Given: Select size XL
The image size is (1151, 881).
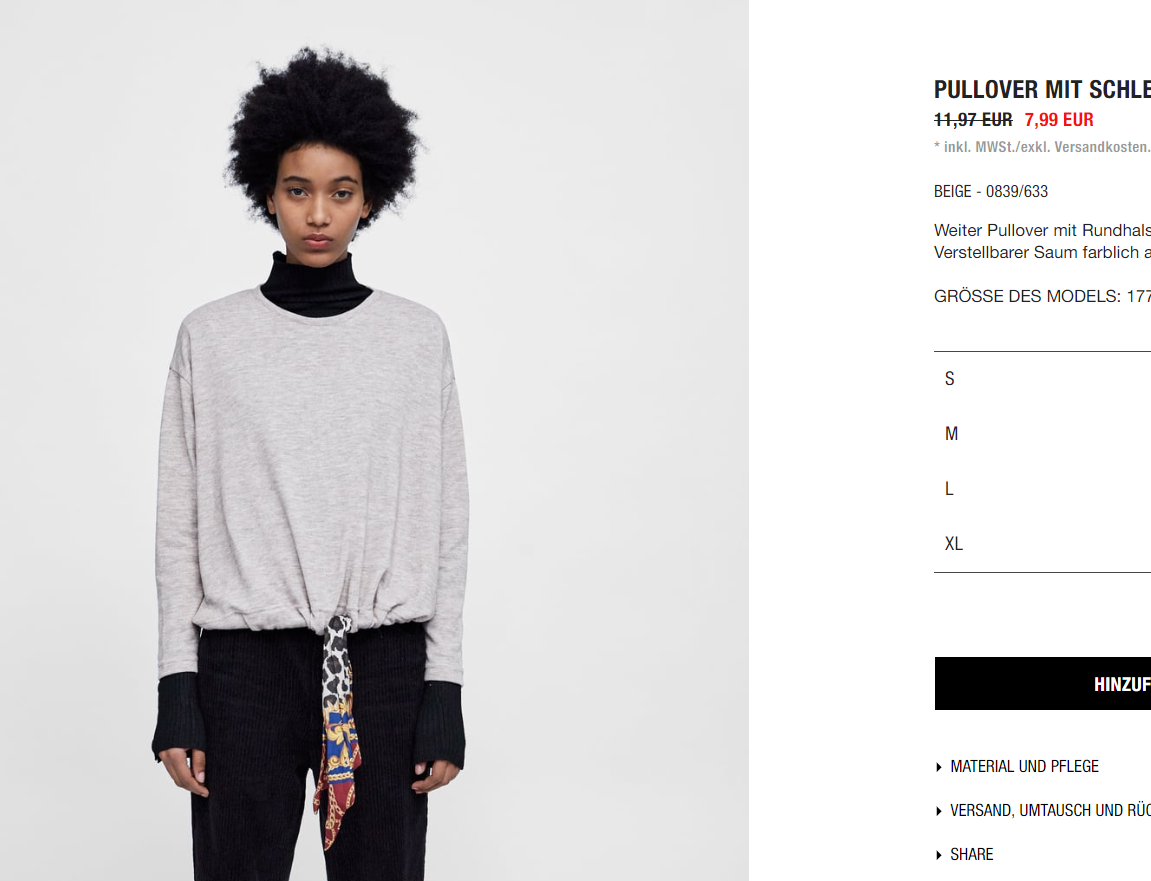Looking at the screenshot, I should pos(1042,544).
